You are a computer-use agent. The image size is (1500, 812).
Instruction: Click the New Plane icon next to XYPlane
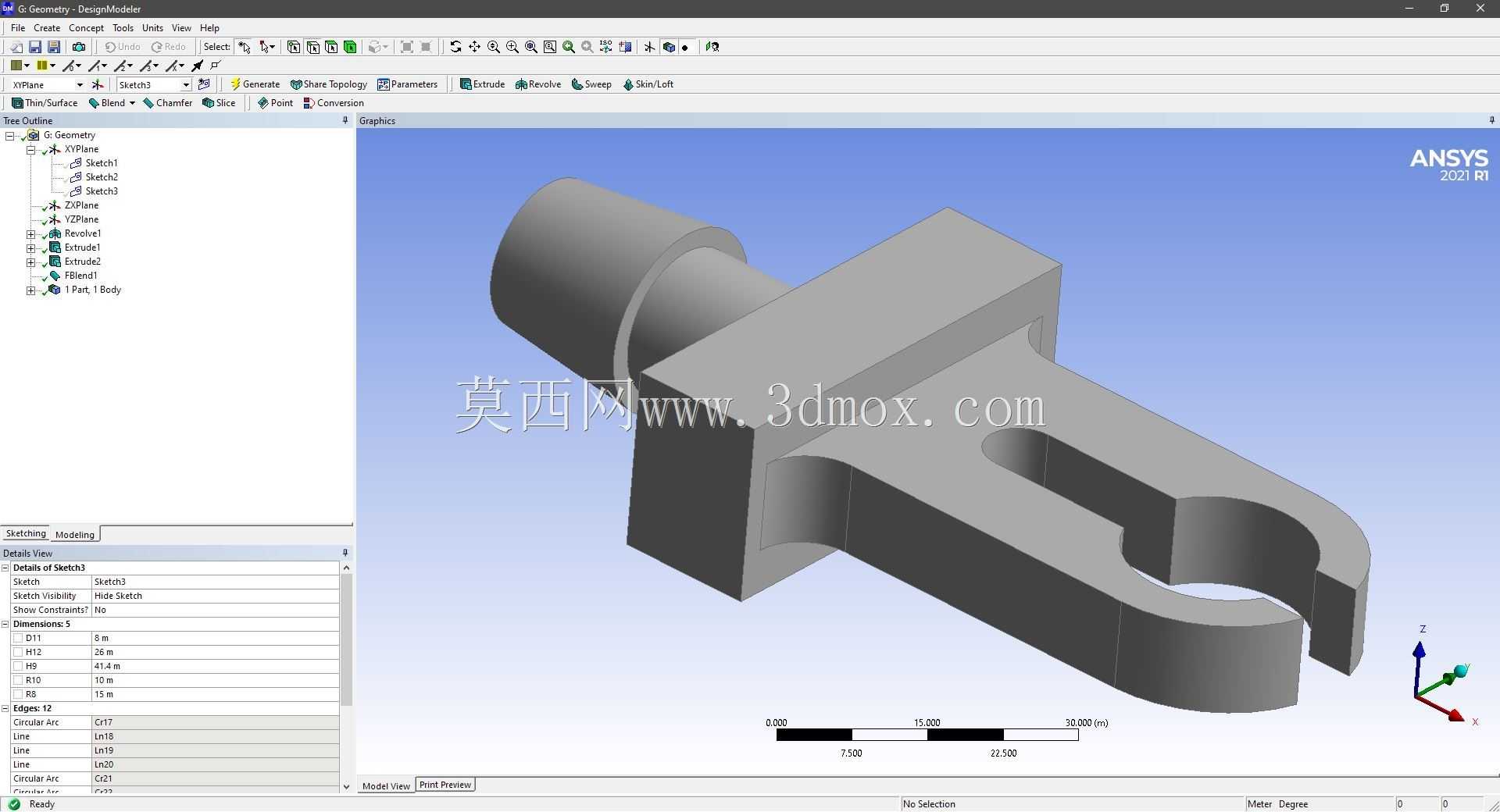[x=98, y=84]
